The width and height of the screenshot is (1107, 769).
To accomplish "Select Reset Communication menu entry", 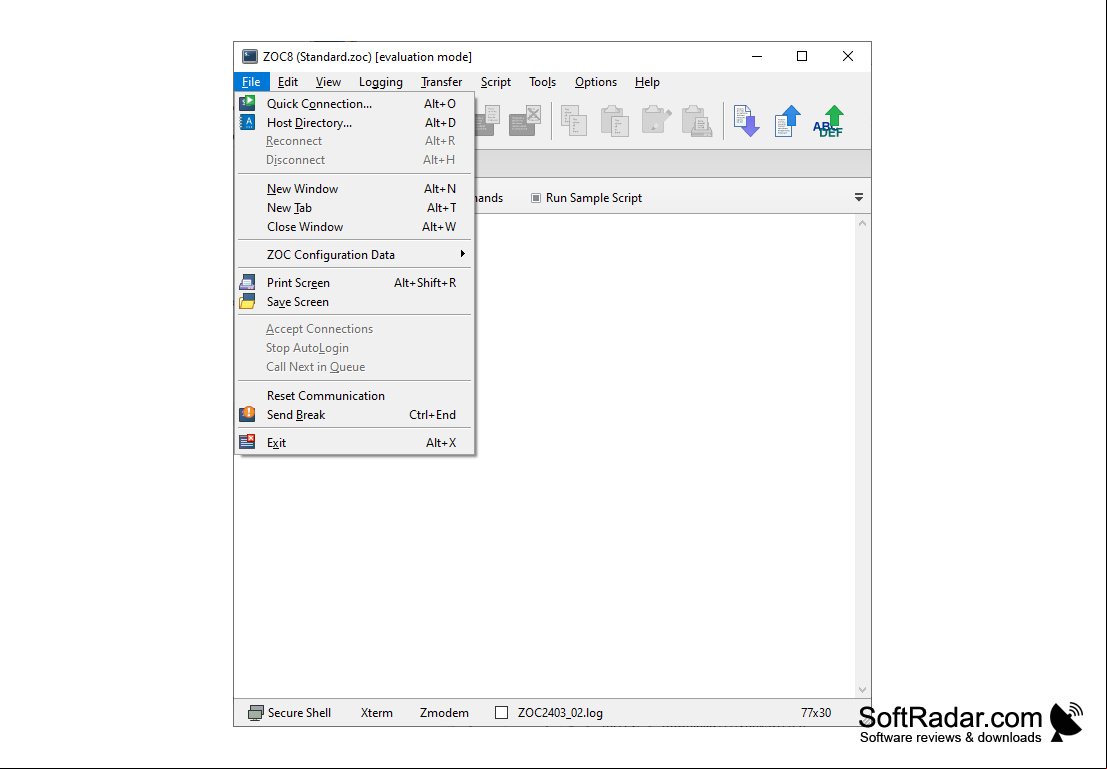I will [x=354, y=395].
